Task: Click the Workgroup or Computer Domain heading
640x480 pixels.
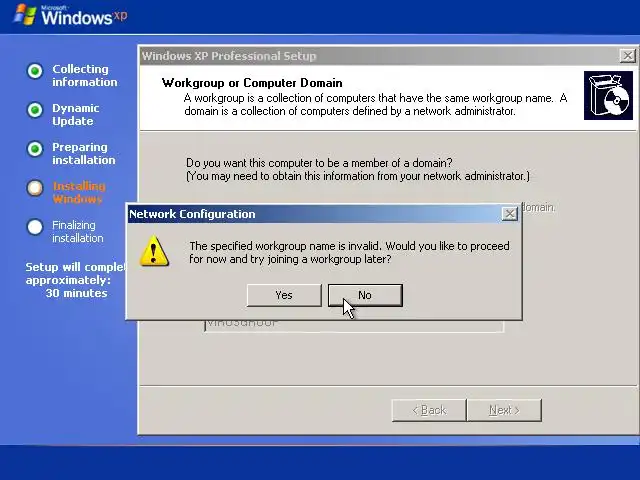Action: point(252,83)
